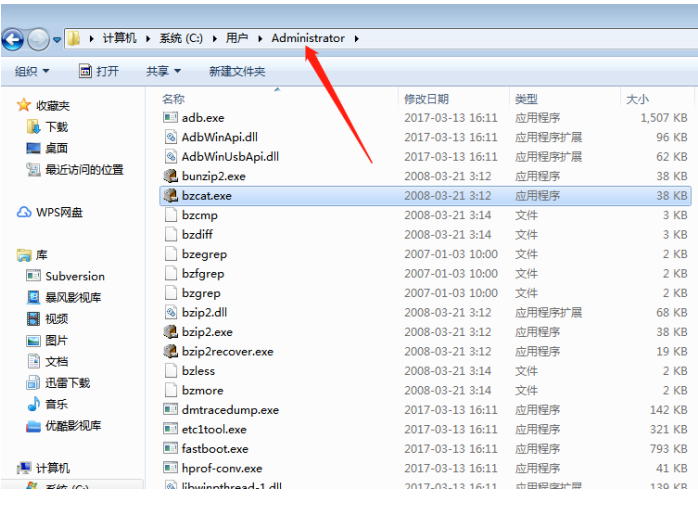Screen dimensions: 698x508
Task: Click 用户 in the address bar path
Action: tap(237, 39)
